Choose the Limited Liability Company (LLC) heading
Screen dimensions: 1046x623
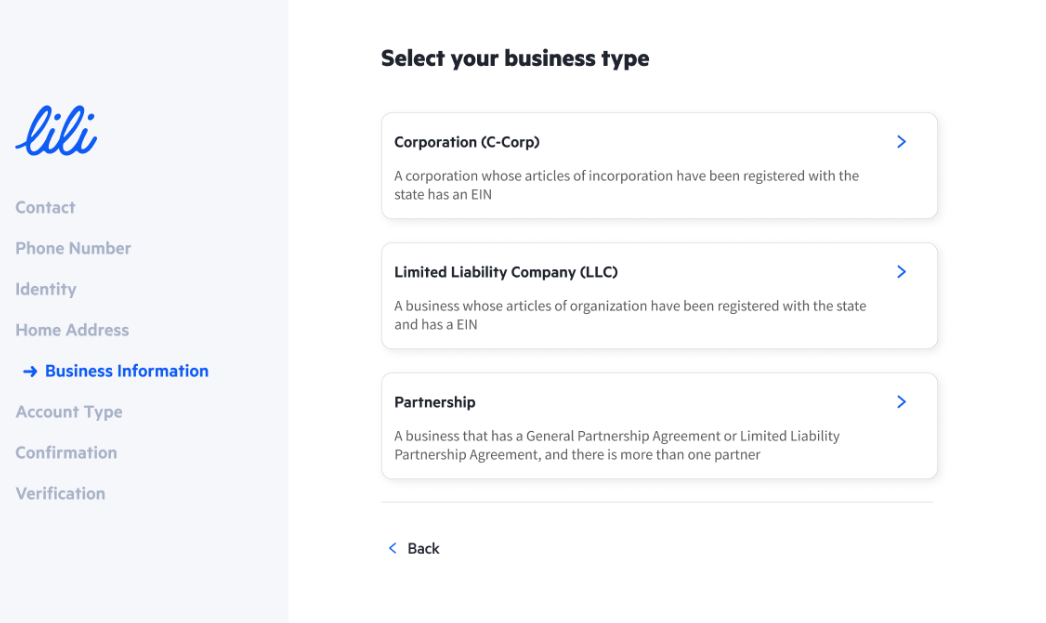pos(506,272)
